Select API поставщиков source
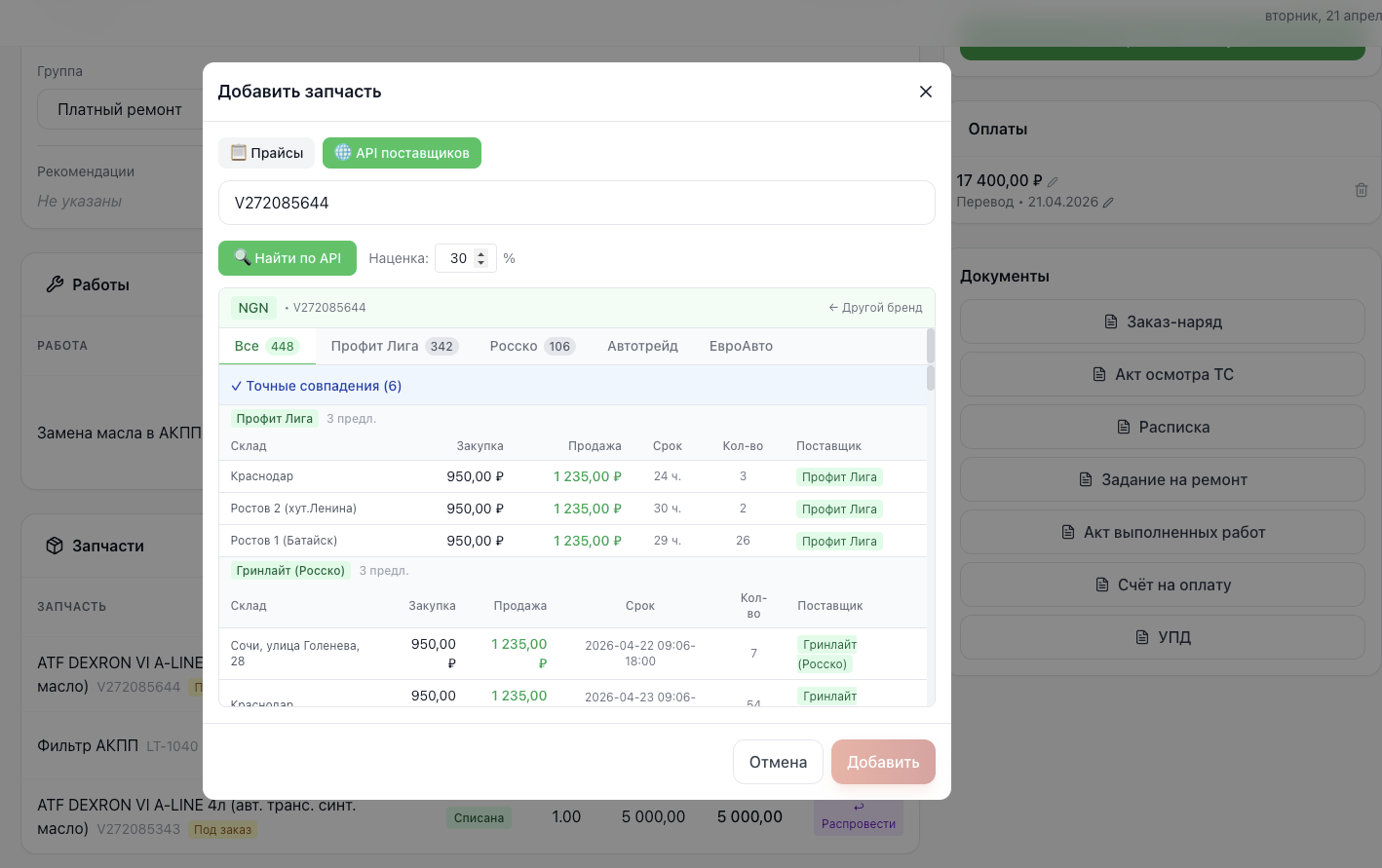 402,153
